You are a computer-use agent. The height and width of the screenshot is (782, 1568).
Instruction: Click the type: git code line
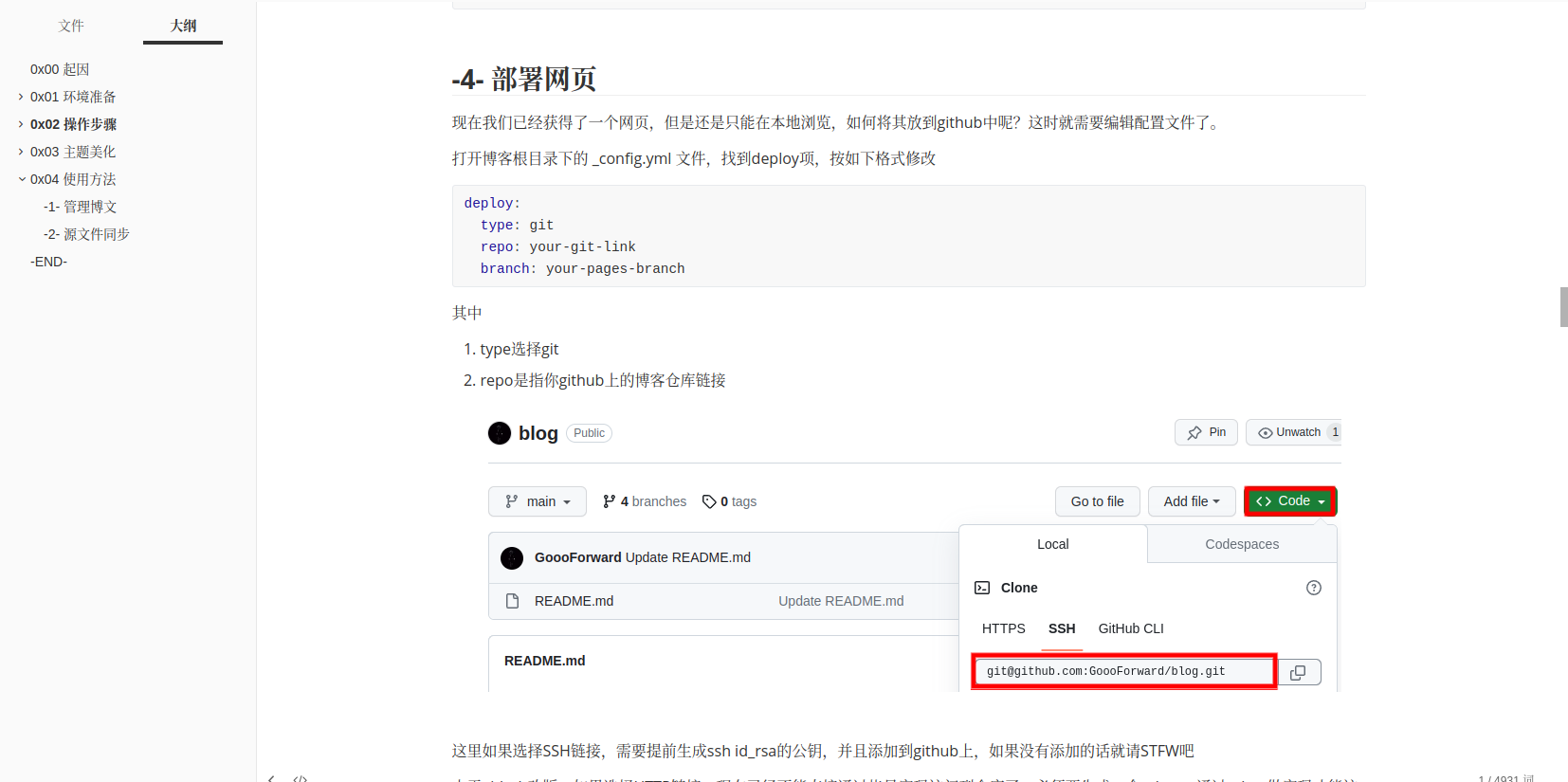[517, 225]
